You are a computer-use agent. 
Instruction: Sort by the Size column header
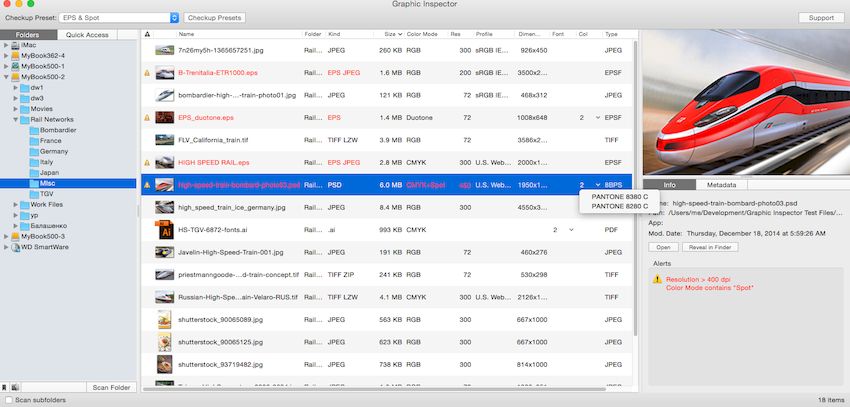(x=389, y=34)
